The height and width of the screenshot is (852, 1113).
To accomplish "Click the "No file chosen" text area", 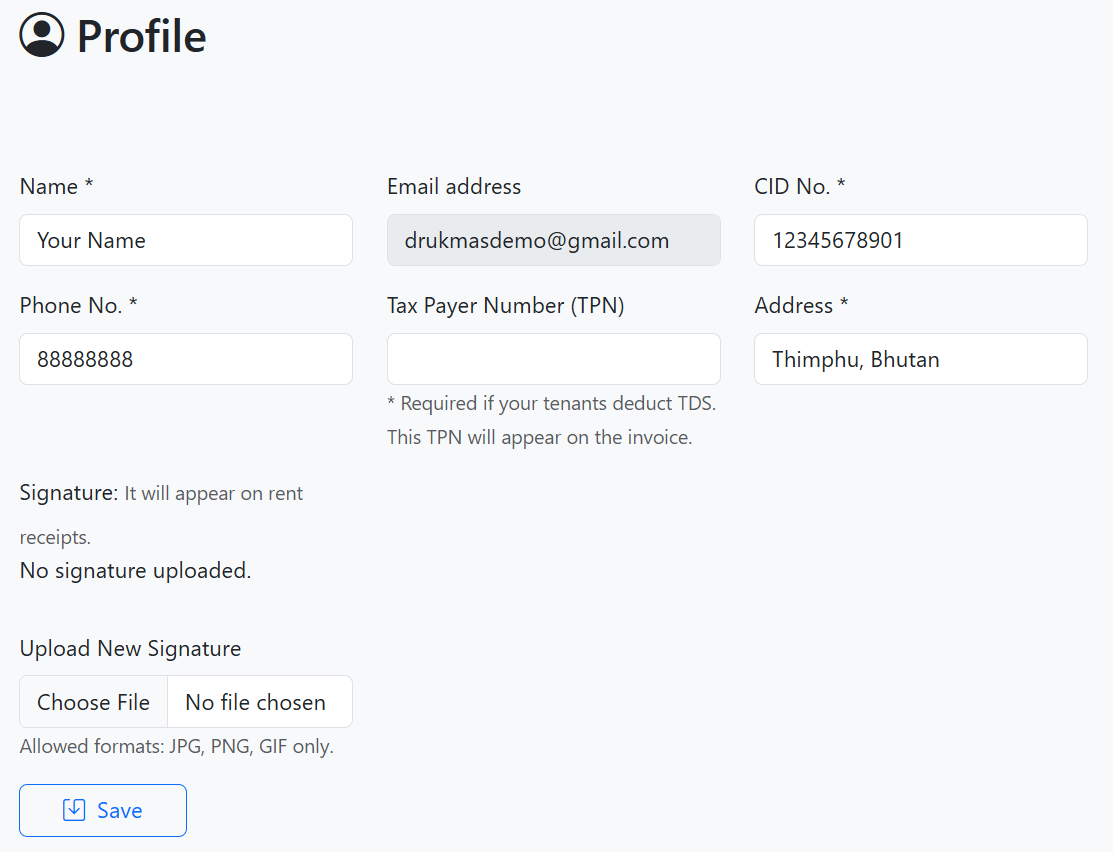I will coord(256,702).
